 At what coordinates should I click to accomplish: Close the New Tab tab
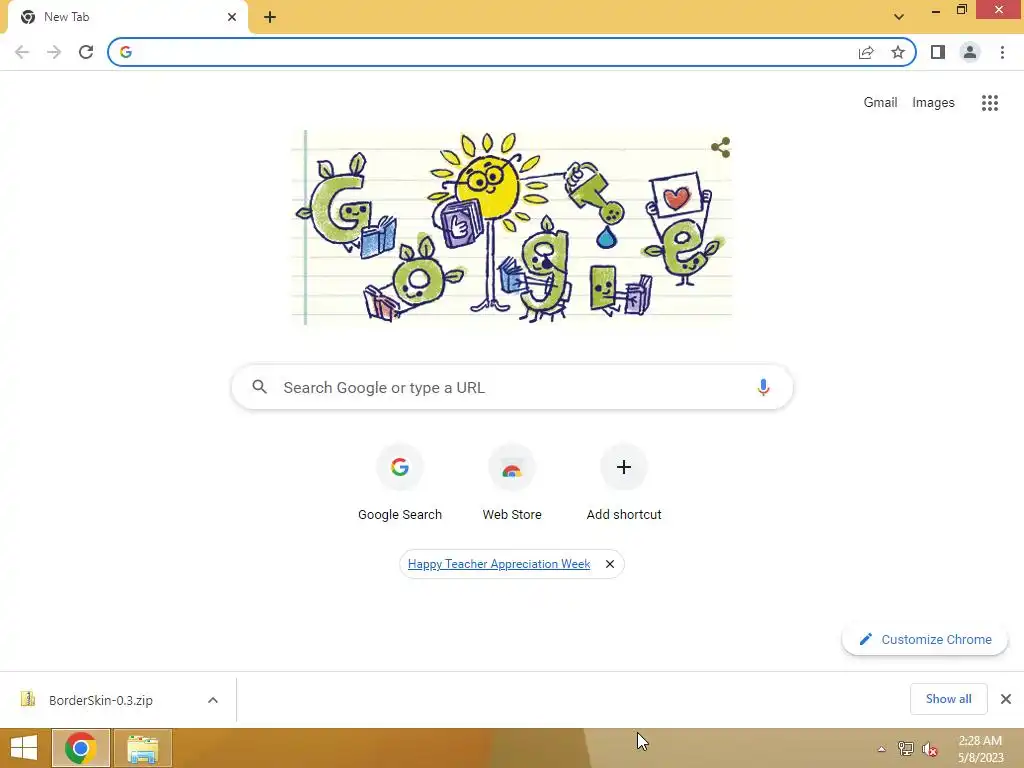[232, 17]
